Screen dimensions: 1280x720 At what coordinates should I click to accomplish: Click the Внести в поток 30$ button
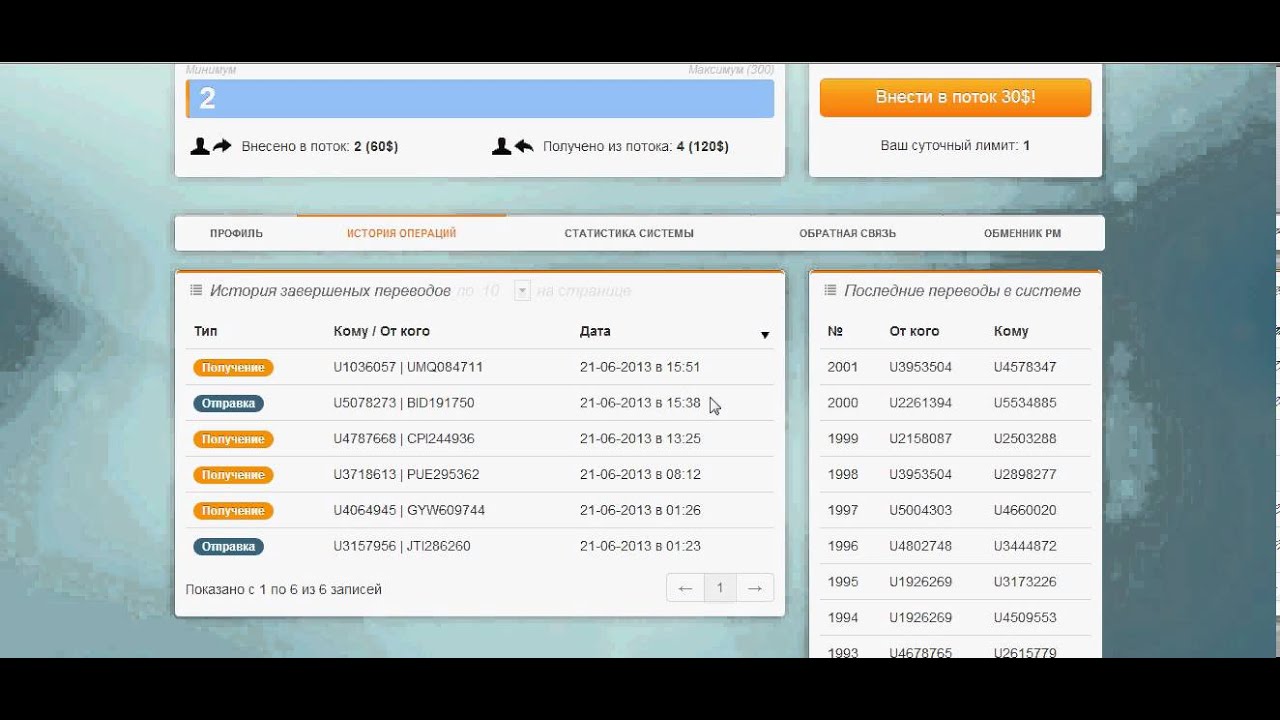(x=955, y=98)
